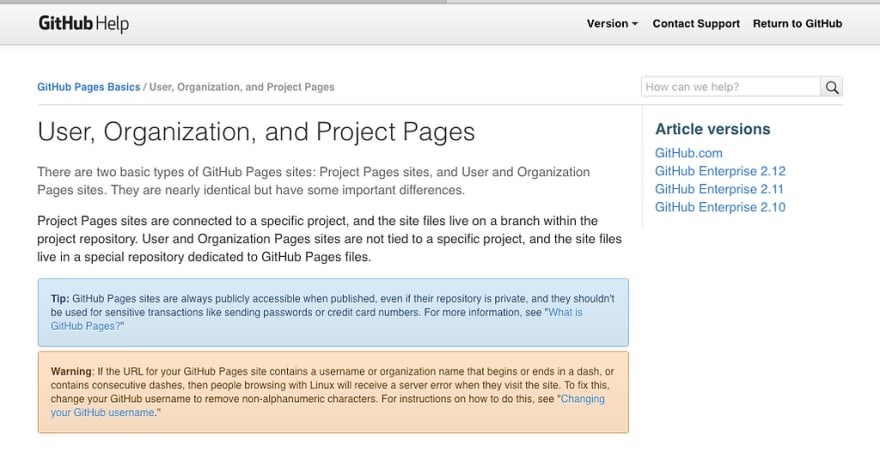Image resolution: width=880 pixels, height=452 pixels.
Task: Go to GitHub Pages Basics breadcrumb
Action: point(89,87)
